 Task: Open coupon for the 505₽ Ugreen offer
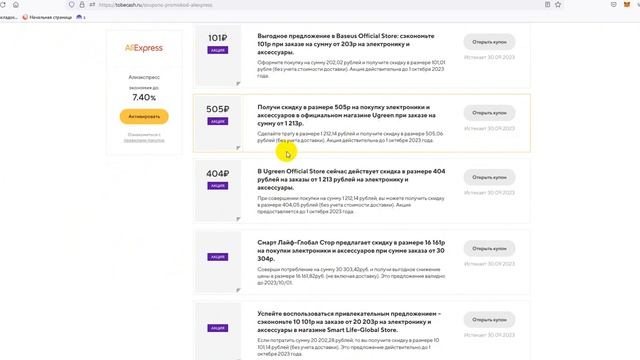click(489, 113)
